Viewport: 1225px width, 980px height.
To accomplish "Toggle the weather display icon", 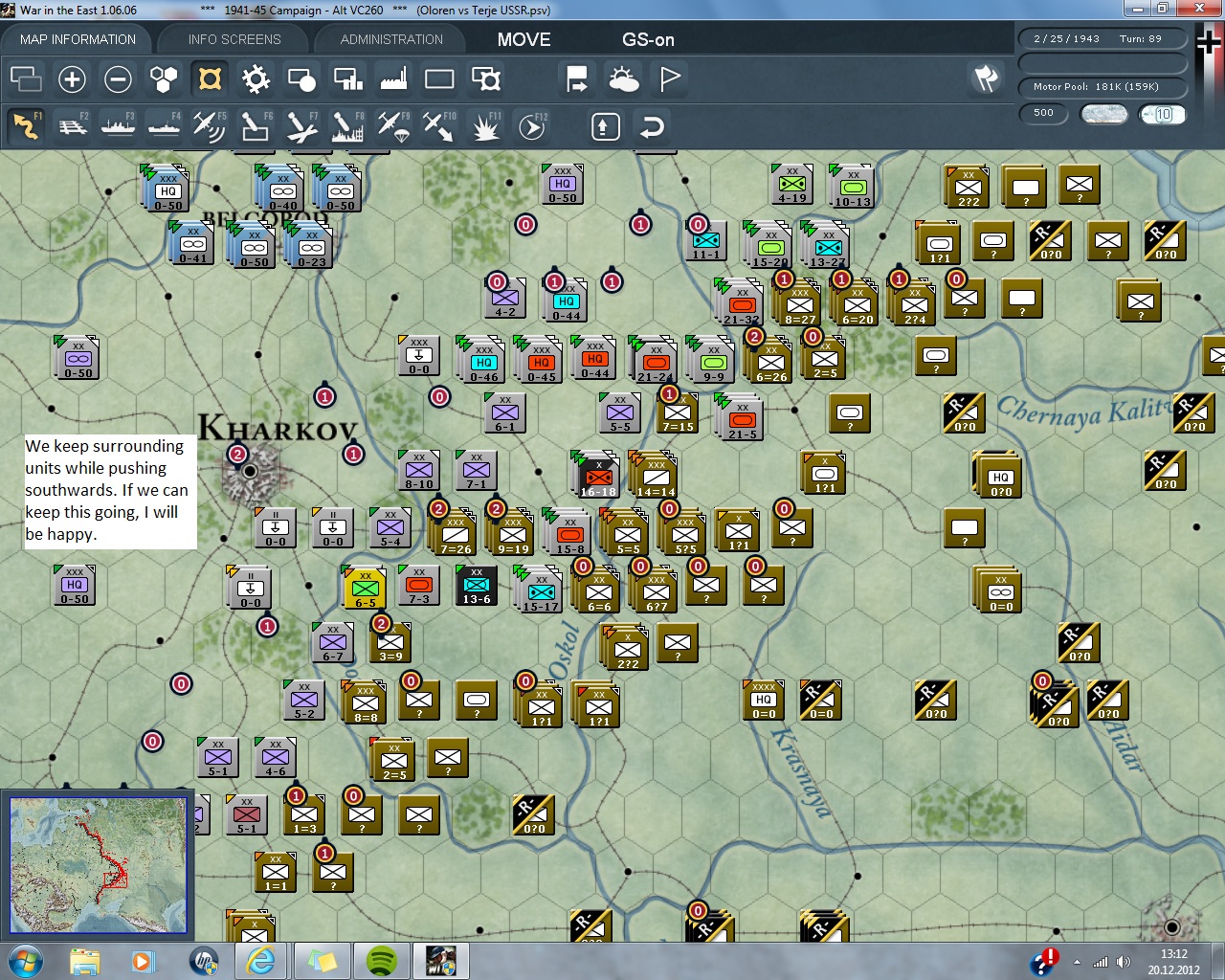I will click(x=623, y=79).
